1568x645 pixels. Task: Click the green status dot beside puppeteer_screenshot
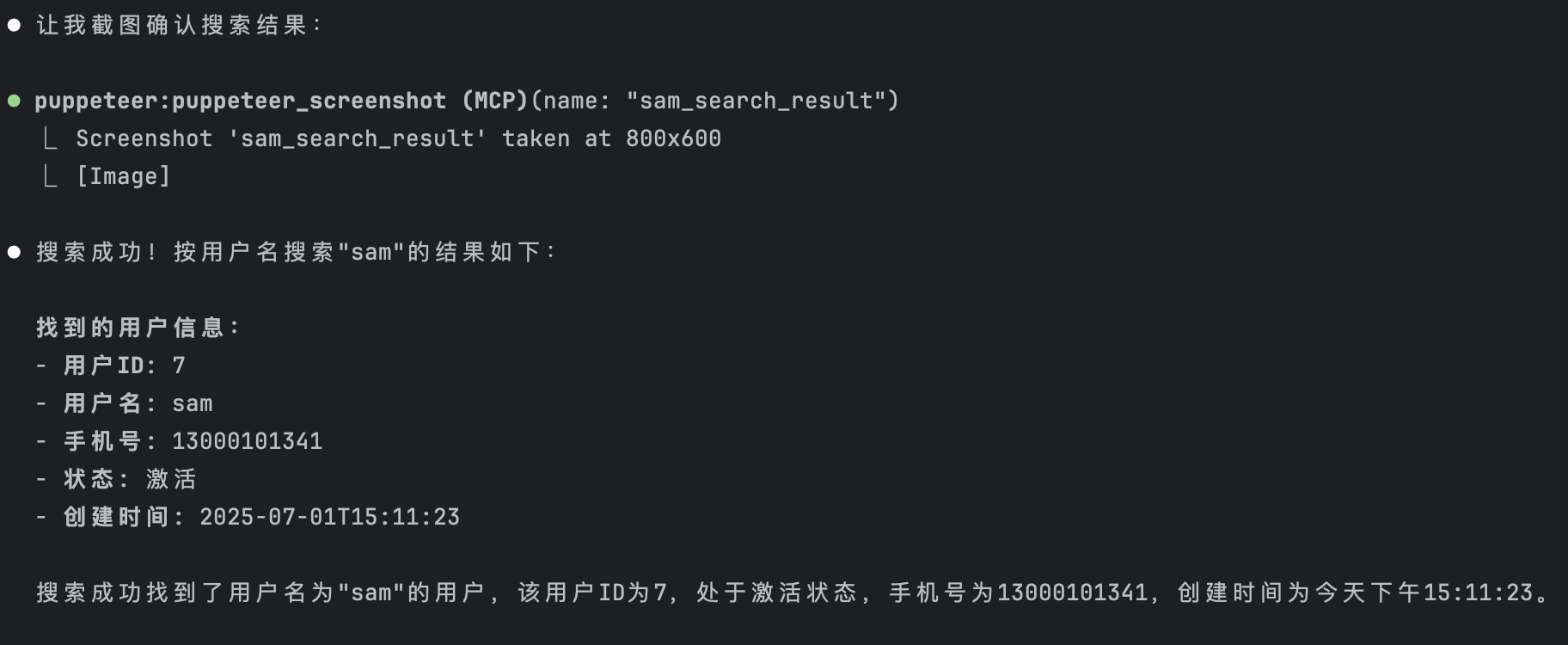[x=14, y=101]
